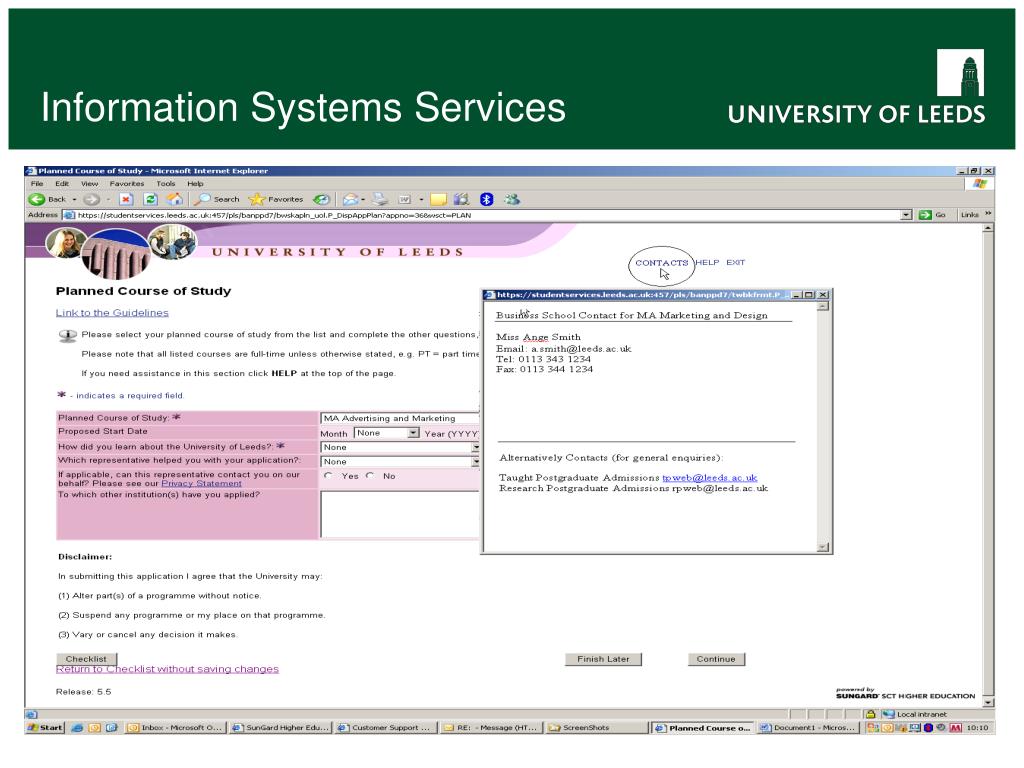Open Link to the Guidelines
1024x768 pixels.
tap(112, 313)
